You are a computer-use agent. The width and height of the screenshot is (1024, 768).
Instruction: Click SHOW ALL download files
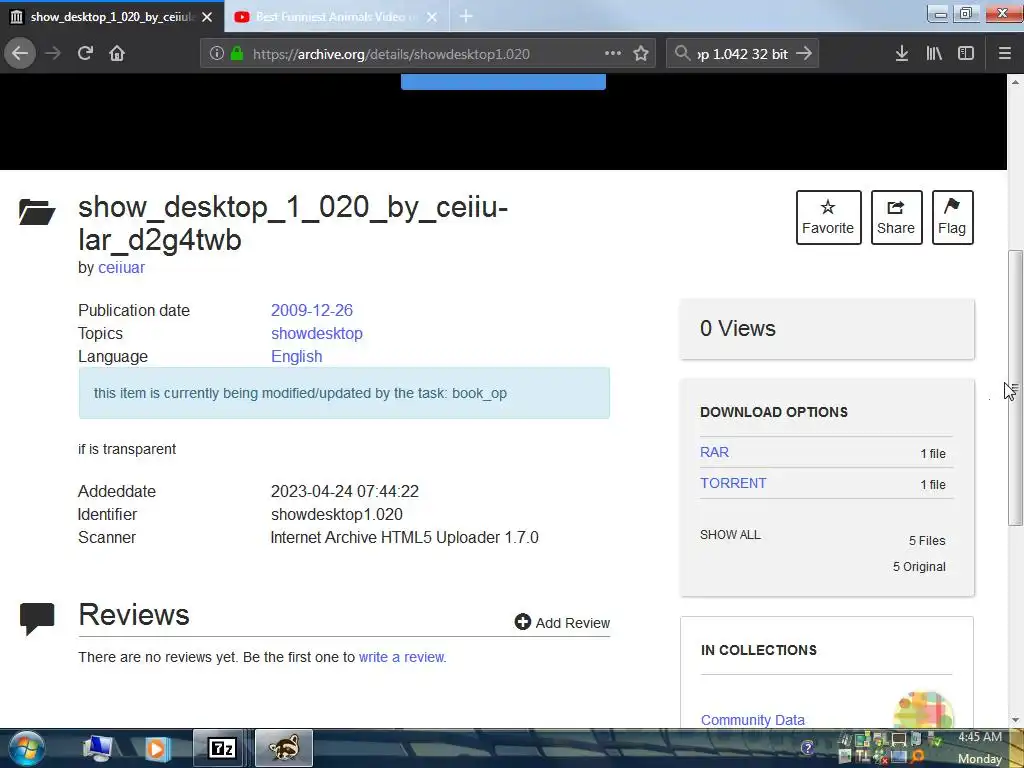[730, 535]
